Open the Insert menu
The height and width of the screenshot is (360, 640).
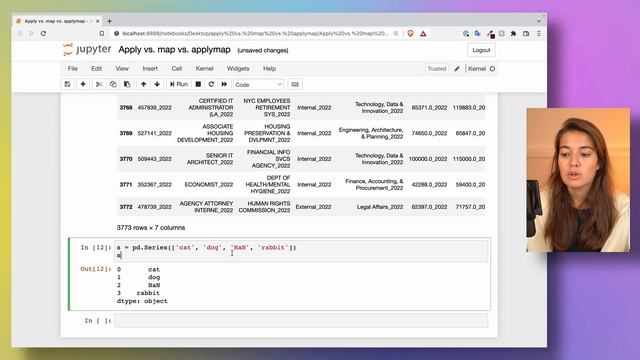(x=150, y=69)
